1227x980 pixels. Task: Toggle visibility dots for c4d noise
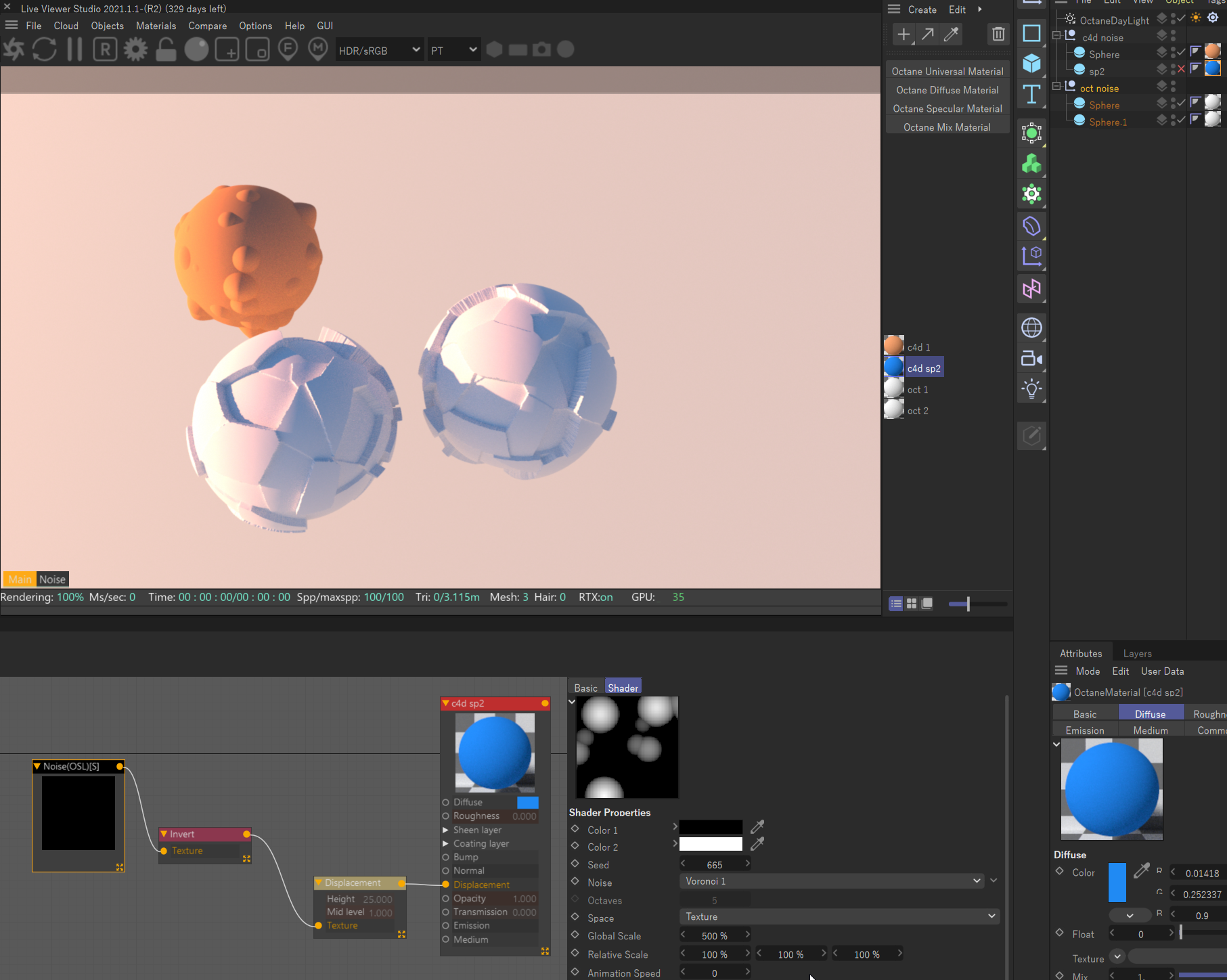click(x=1174, y=35)
